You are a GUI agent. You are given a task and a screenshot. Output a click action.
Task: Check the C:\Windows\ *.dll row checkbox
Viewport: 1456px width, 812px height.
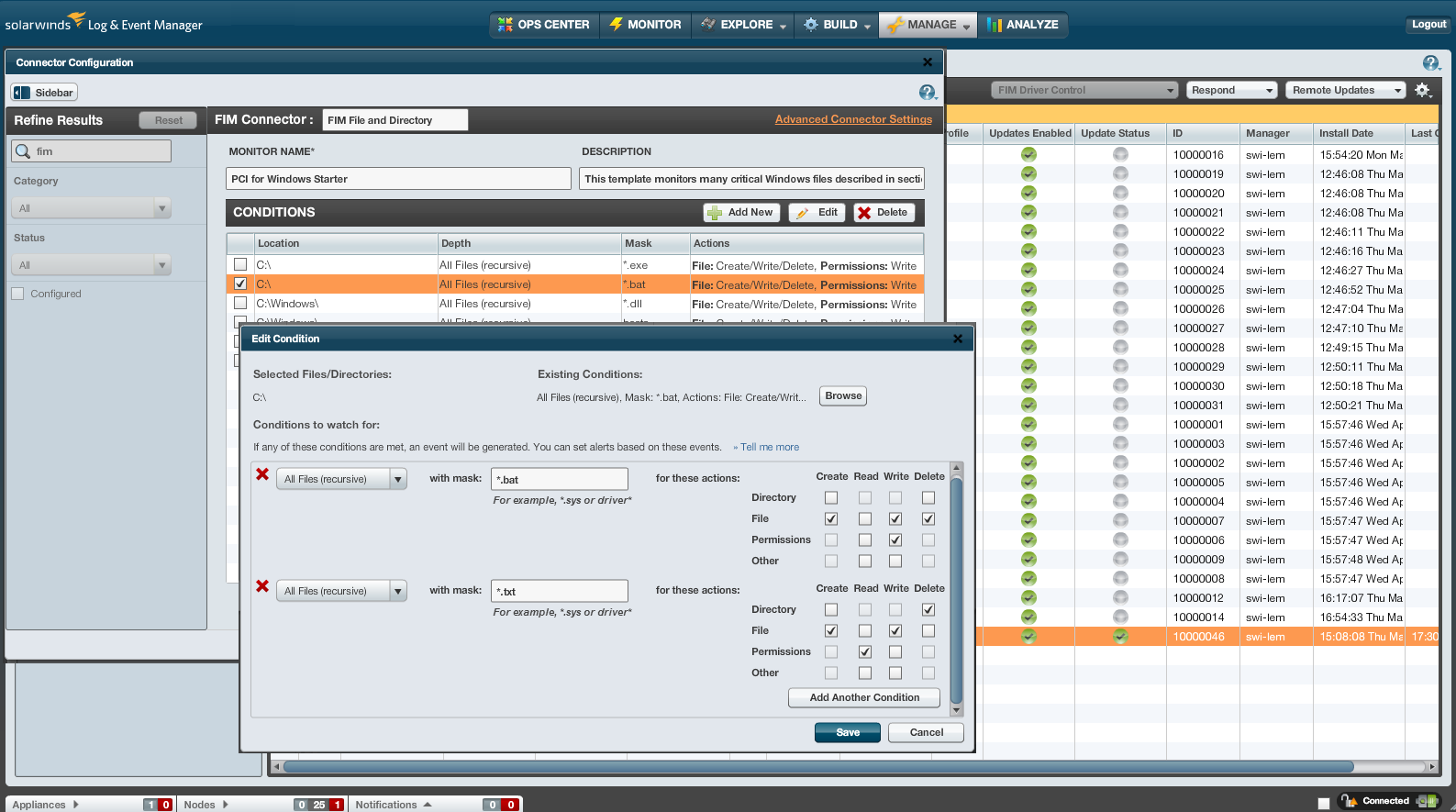(x=240, y=303)
